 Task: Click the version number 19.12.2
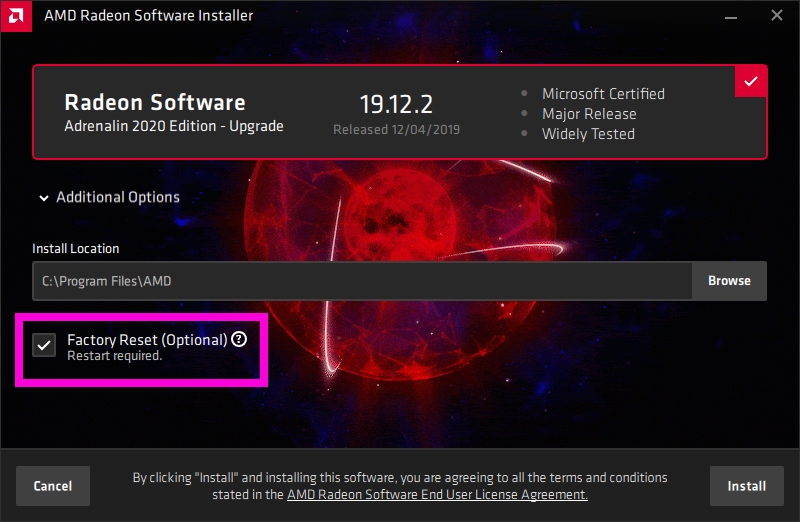coord(396,104)
